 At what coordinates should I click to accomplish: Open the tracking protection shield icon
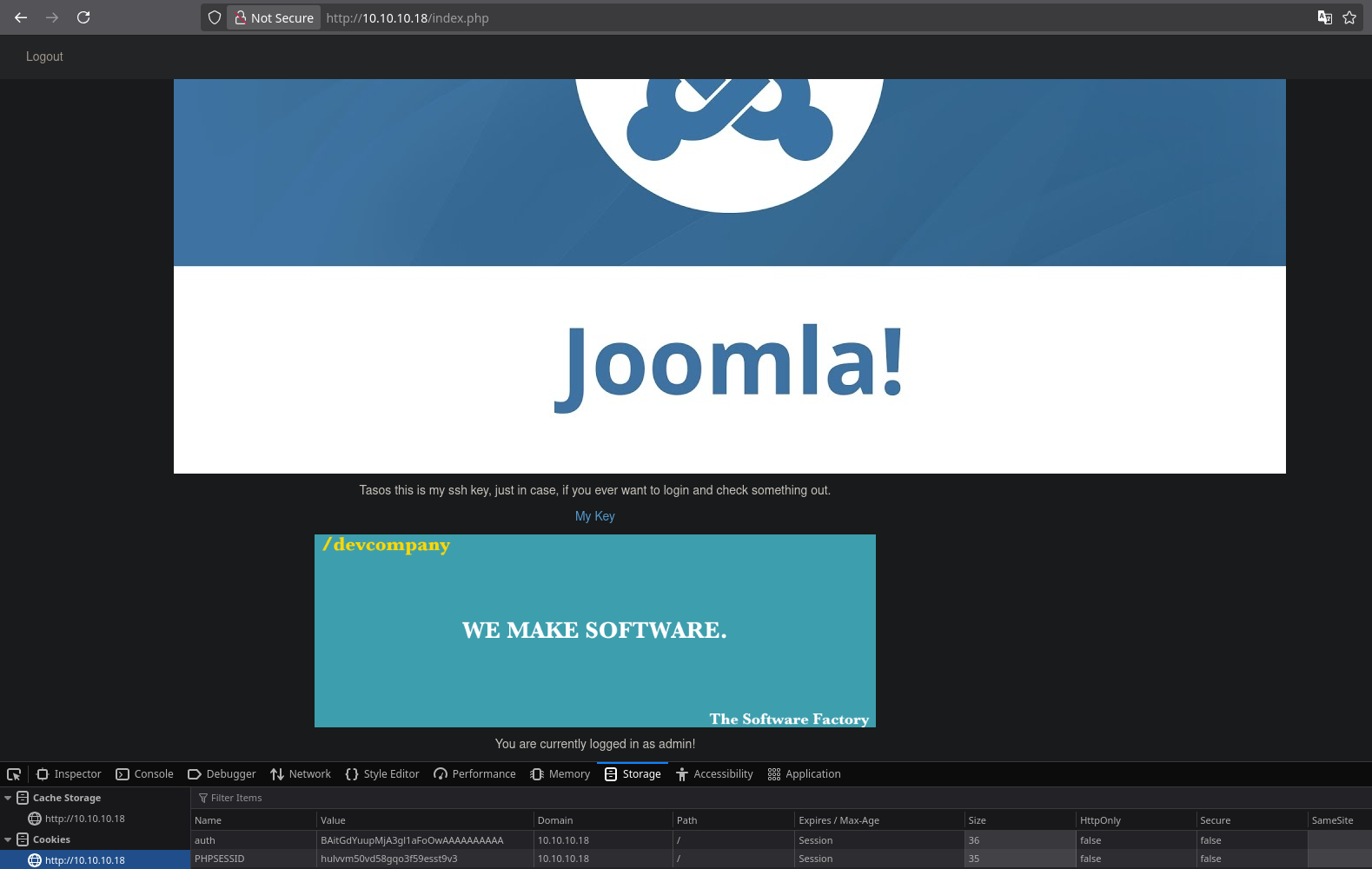[215, 17]
